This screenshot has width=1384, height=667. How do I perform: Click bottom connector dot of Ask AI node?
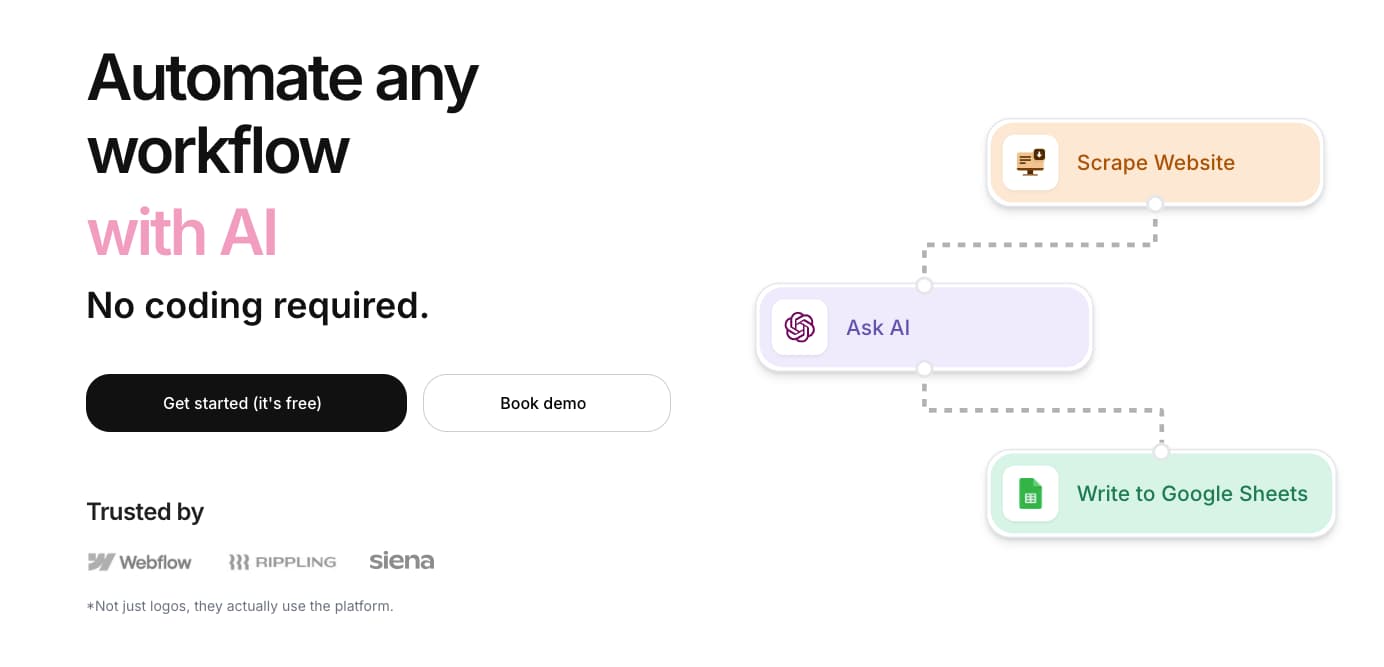pyautogui.click(x=924, y=369)
